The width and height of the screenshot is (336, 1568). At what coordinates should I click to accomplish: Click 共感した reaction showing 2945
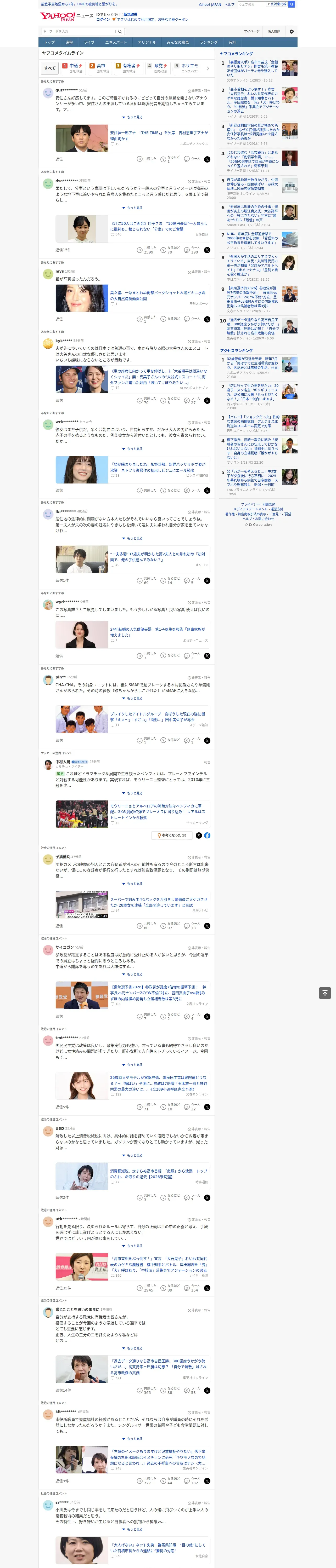pyautogui.click(x=147, y=1288)
